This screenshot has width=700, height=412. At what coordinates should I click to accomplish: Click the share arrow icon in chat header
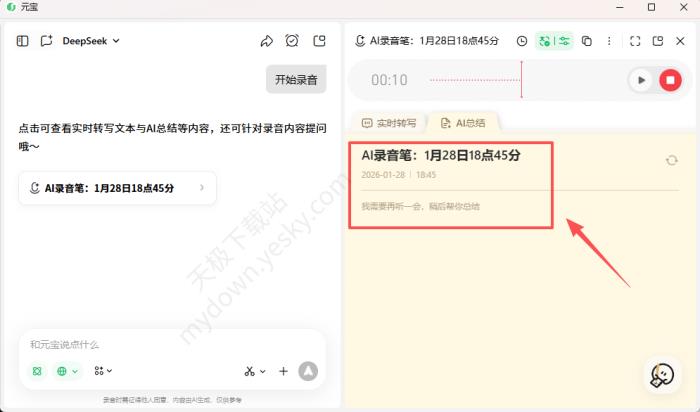click(x=267, y=41)
